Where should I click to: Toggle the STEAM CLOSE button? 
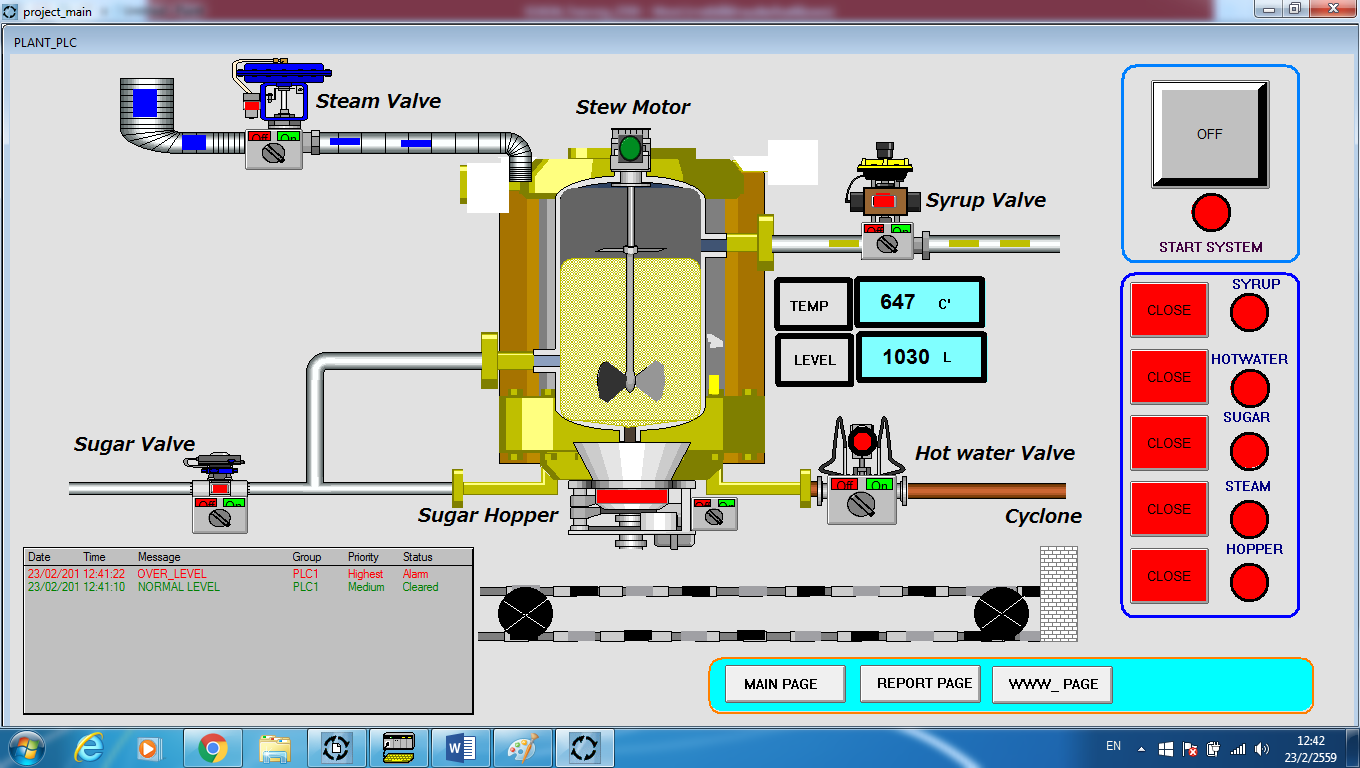point(1169,509)
